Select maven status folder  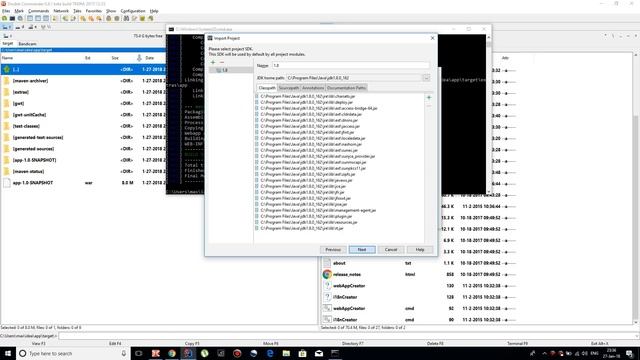pos(83,171)
